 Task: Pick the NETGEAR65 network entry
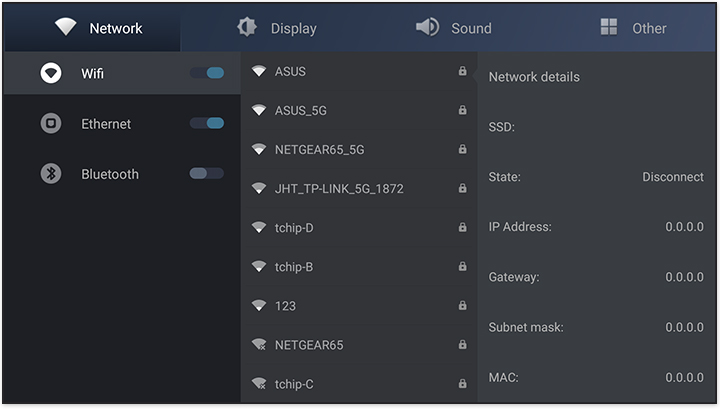309,345
